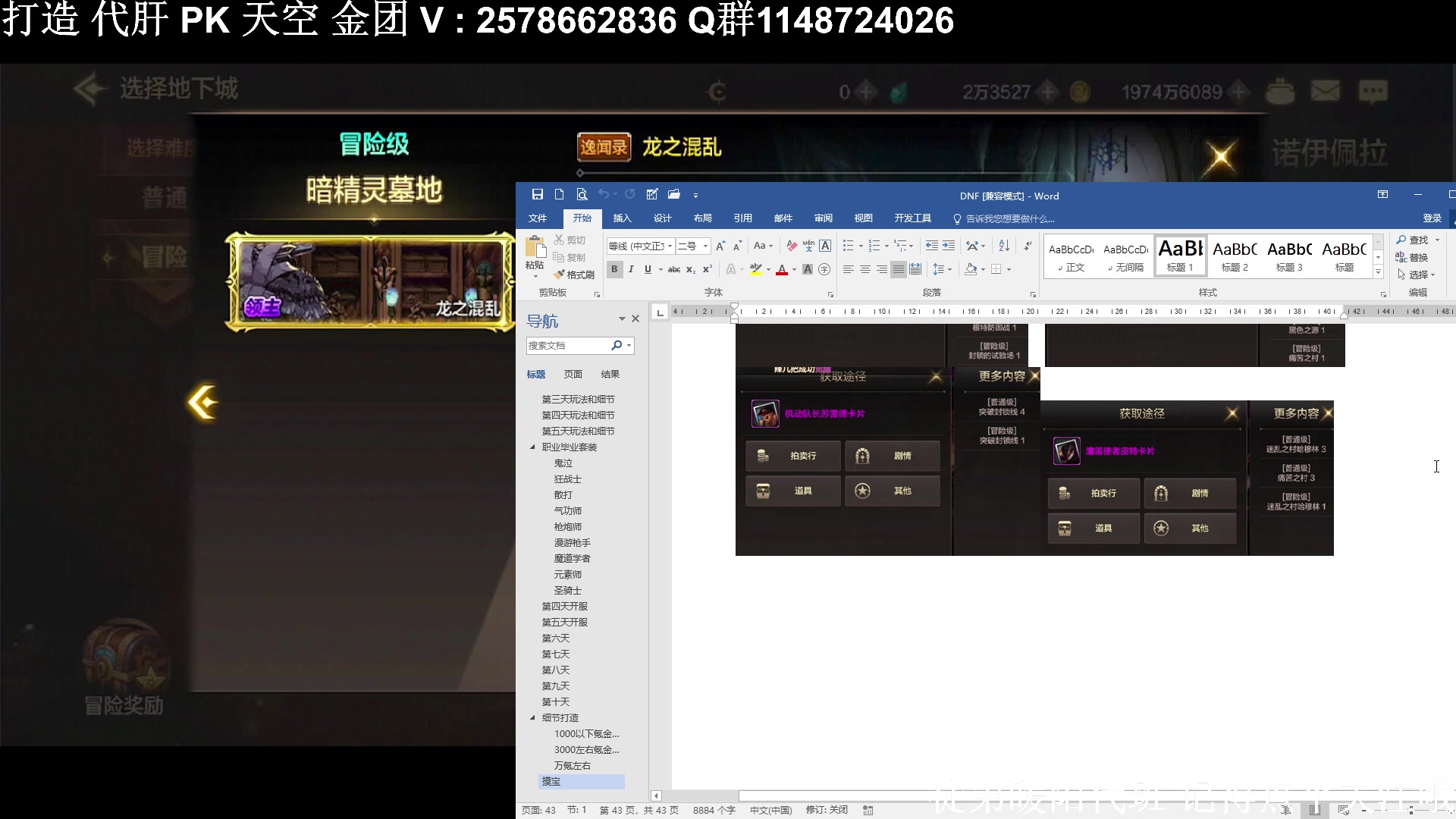Apply the 标题 2 heading style
1456x819 pixels.
[1235, 256]
